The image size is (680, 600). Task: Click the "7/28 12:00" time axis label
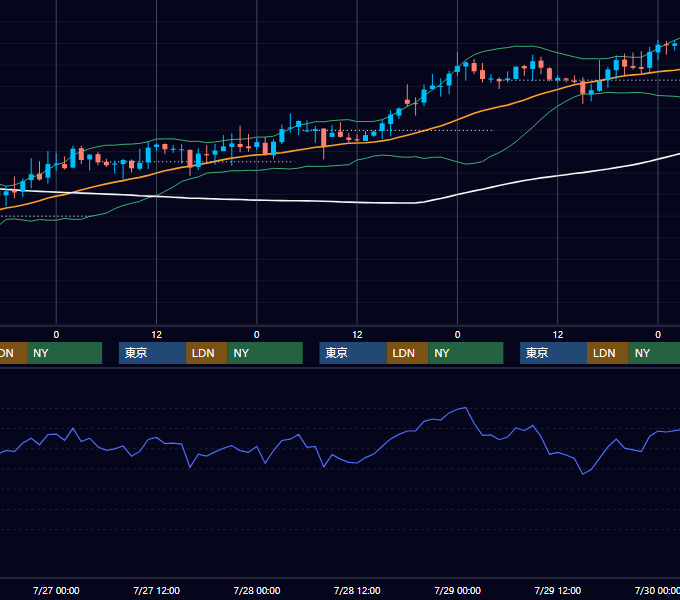point(357,590)
